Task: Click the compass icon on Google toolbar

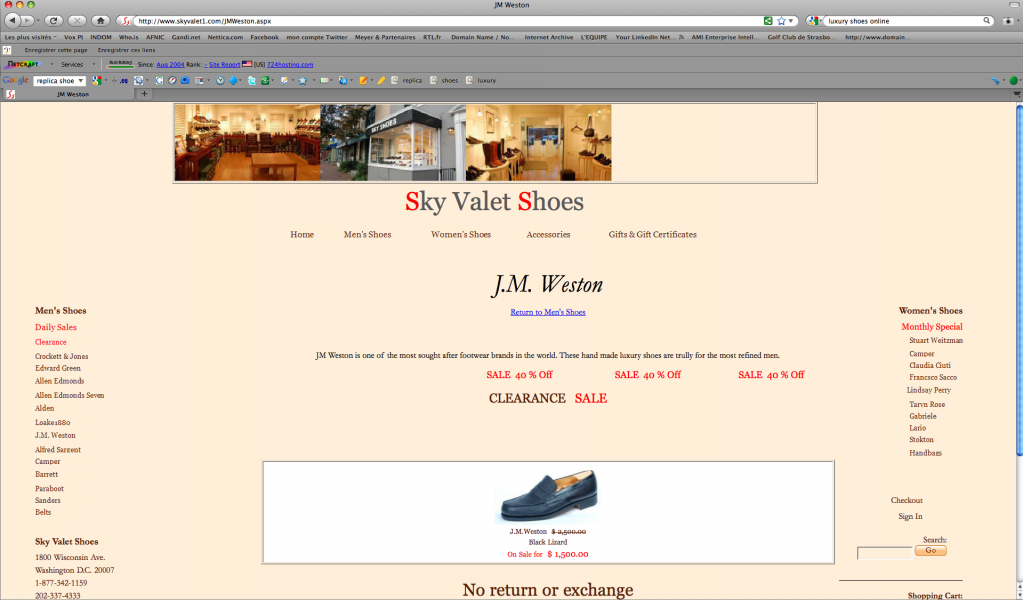Action: (172, 81)
